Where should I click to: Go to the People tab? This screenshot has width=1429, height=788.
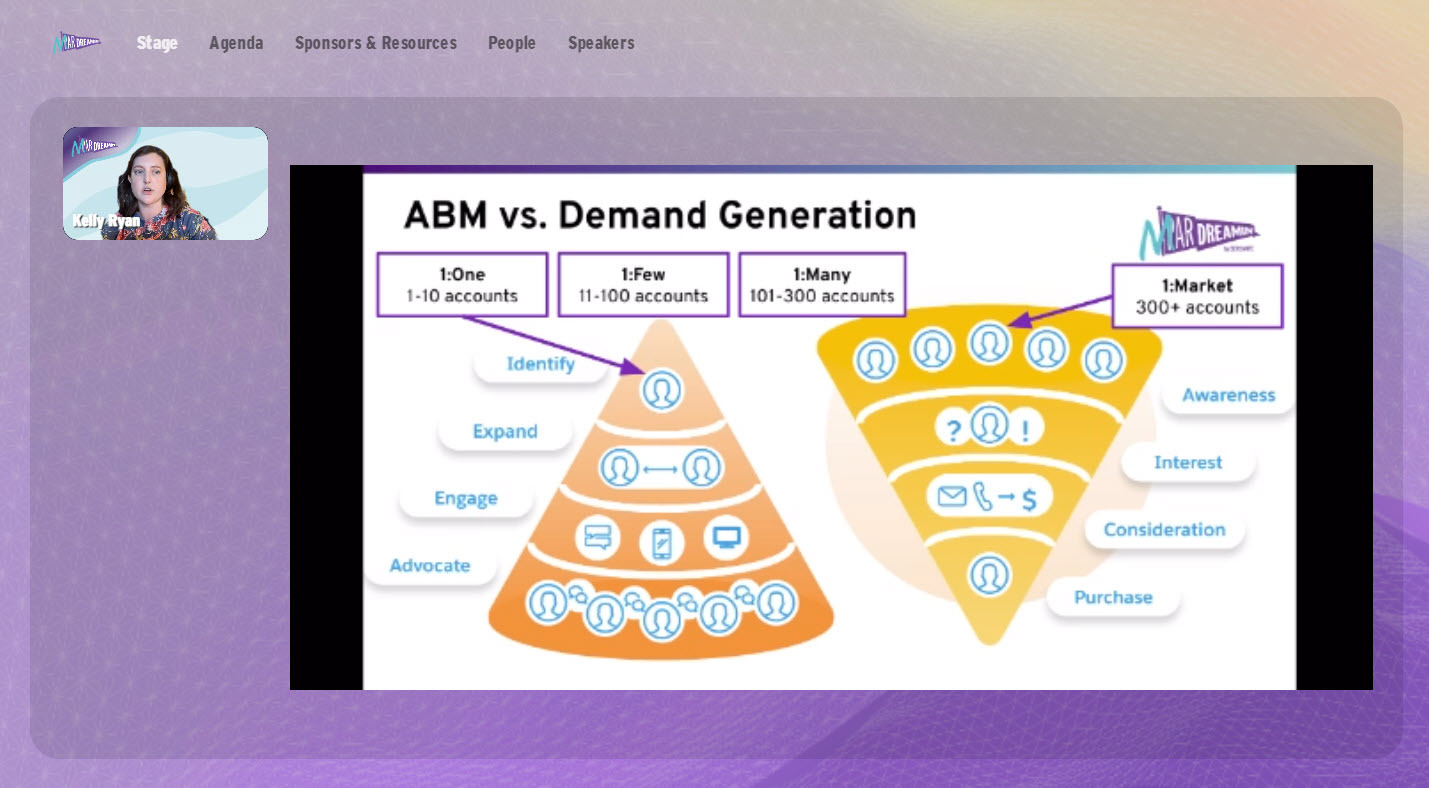pos(512,43)
